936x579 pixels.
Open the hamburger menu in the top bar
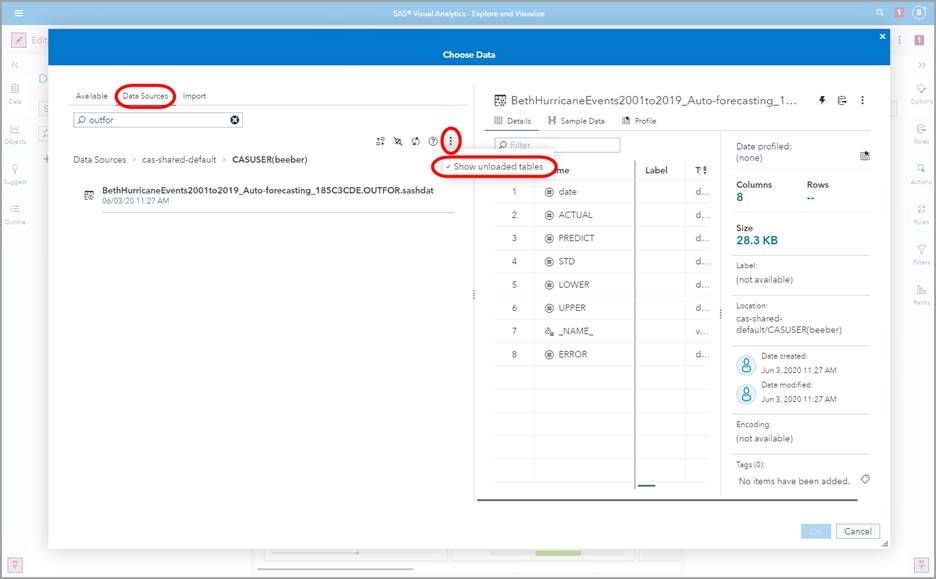point(19,13)
